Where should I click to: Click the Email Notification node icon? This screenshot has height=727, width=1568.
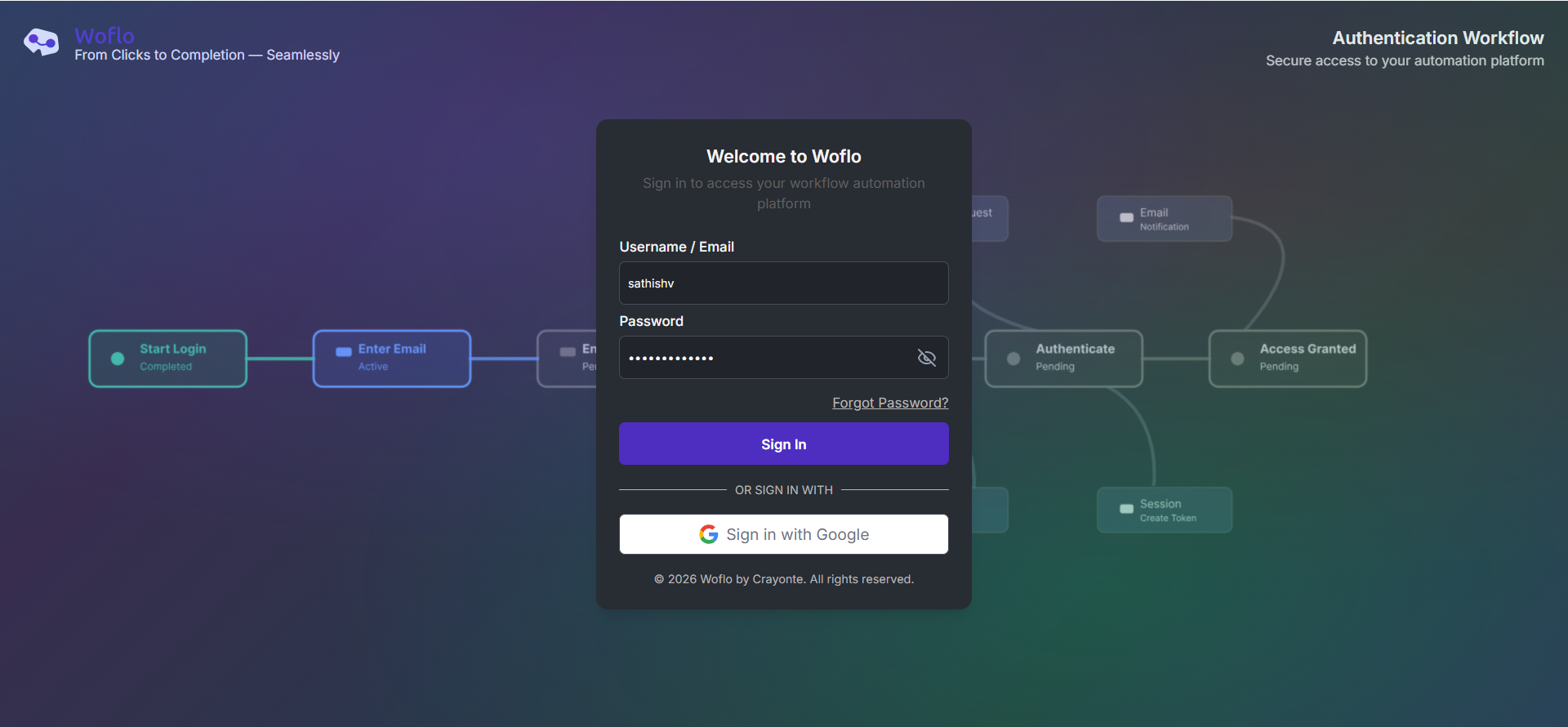point(1126,218)
